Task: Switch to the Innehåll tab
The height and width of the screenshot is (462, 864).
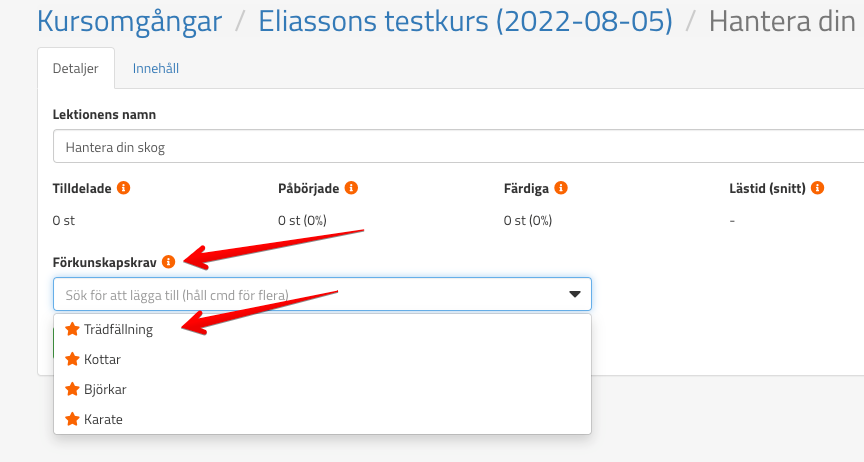Action: pyautogui.click(x=156, y=69)
